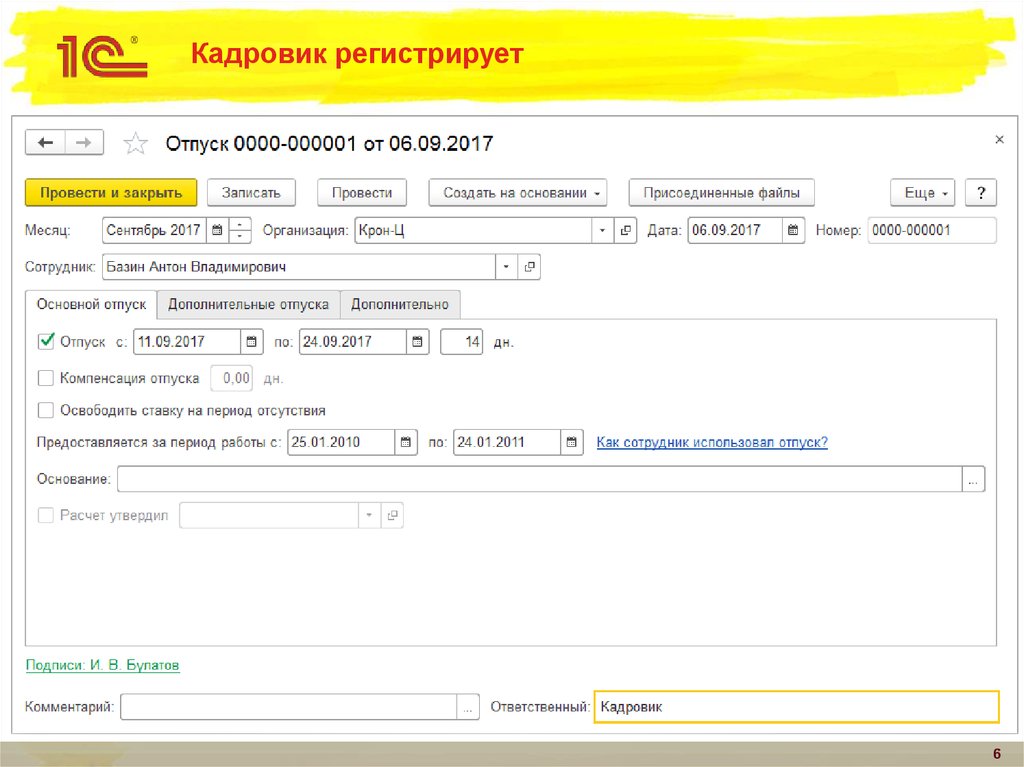Open the Еще menu
Screen dimensions: 1024x767
(921, 192)
